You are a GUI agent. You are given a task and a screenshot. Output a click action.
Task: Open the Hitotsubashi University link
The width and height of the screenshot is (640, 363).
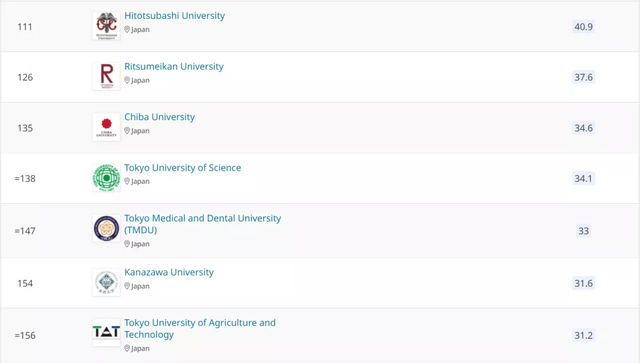pos(175,16)
